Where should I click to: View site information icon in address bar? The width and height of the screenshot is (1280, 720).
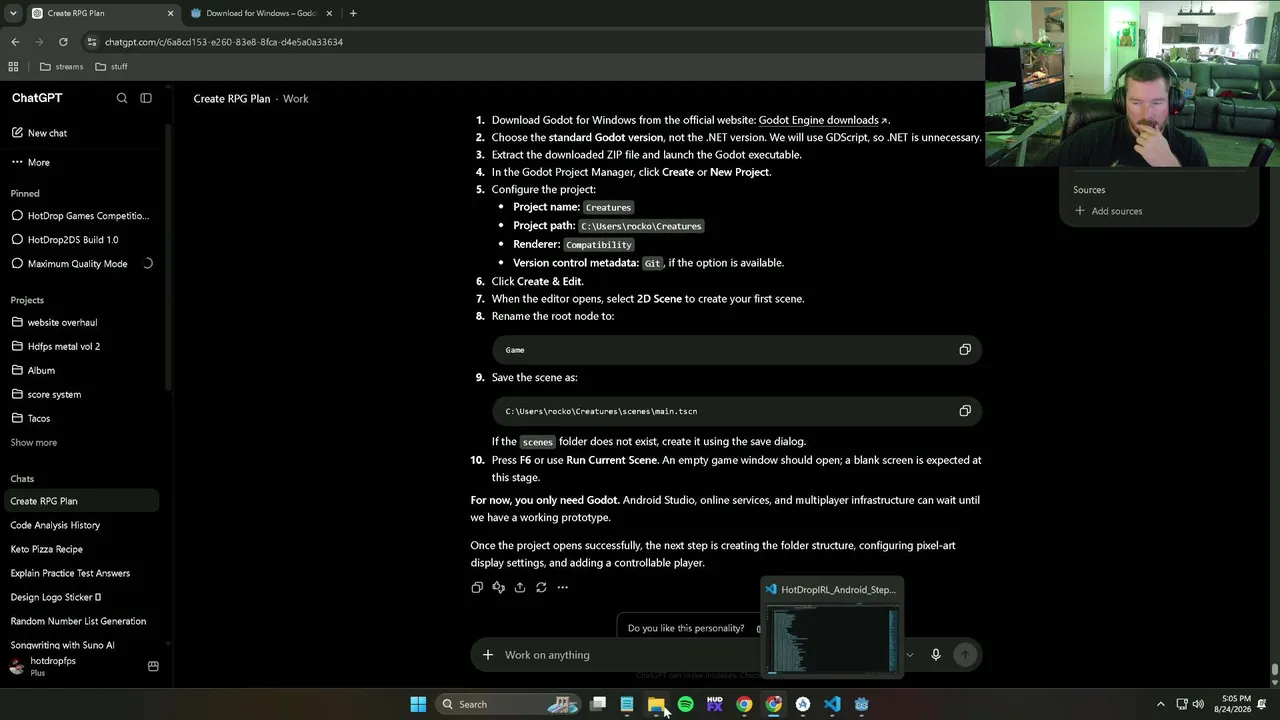click(x=92, y=42)
